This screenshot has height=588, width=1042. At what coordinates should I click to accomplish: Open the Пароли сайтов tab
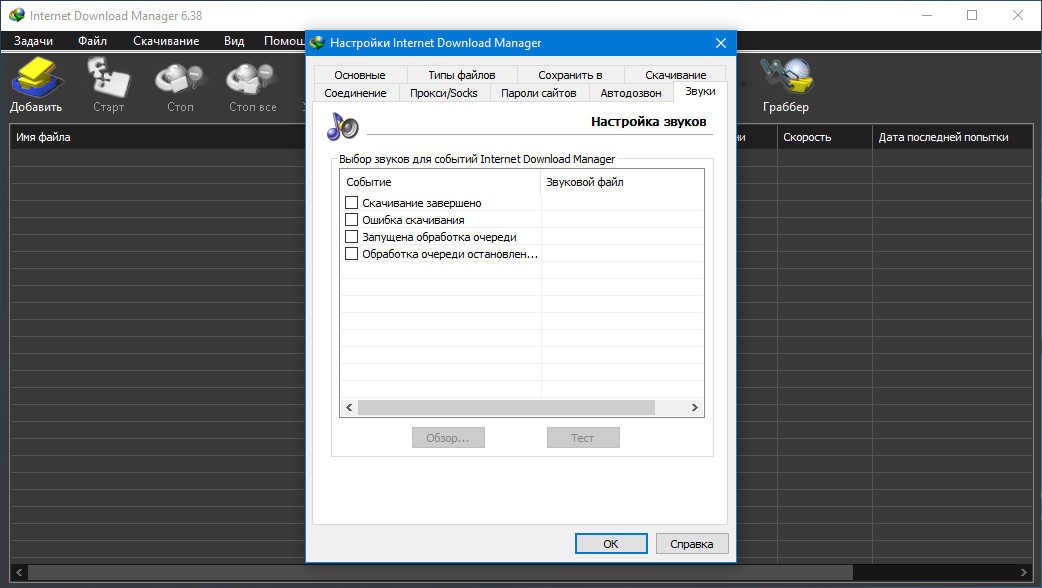tap(538, 93)
